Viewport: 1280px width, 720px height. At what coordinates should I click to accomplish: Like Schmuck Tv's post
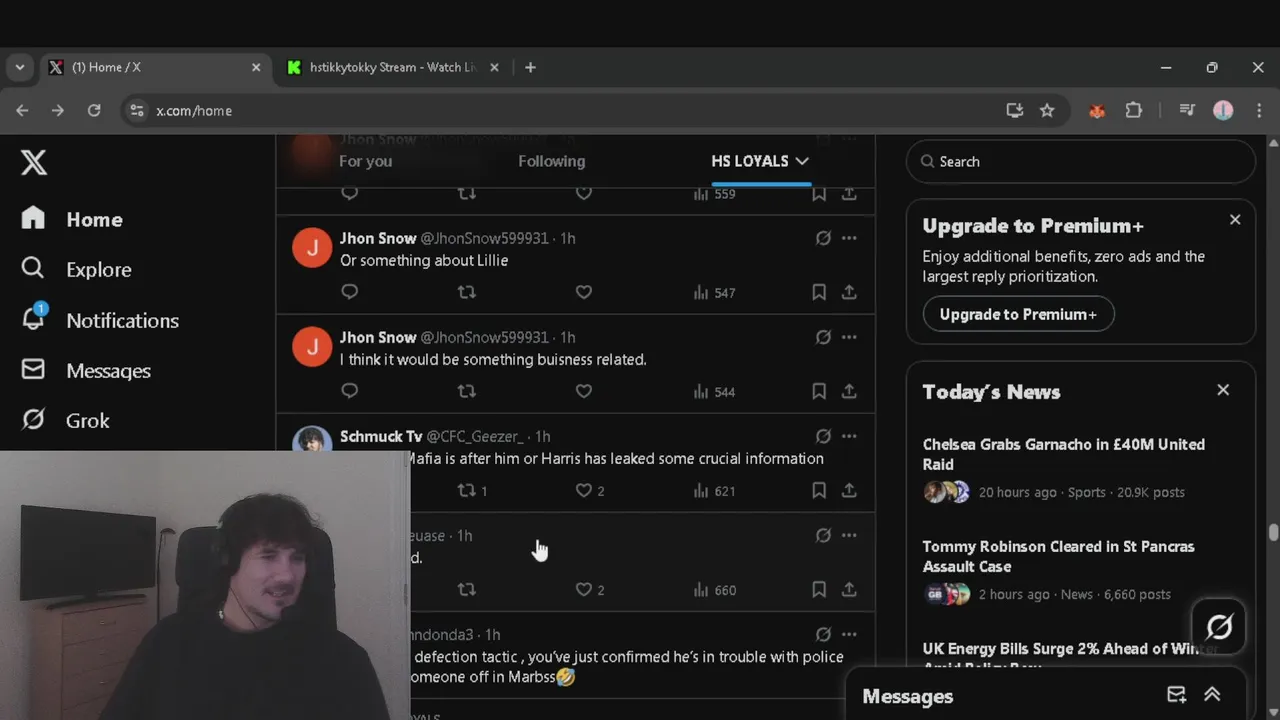click(590, 490)
